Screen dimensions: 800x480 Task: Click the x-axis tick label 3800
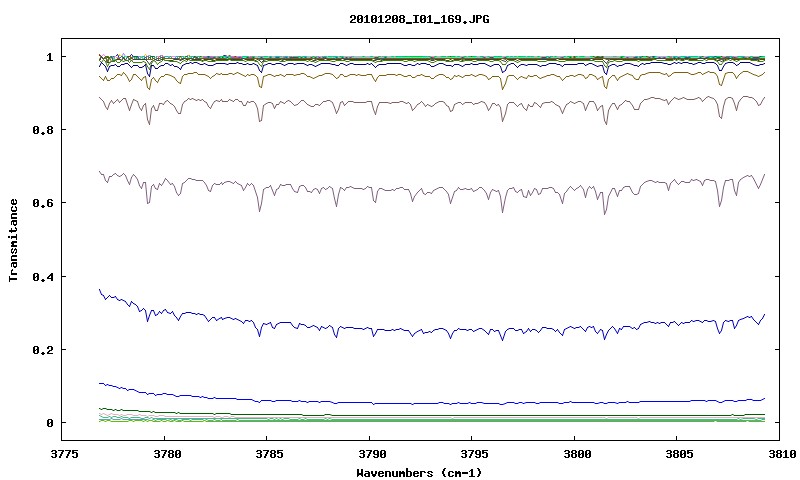(x=577, y=454)
